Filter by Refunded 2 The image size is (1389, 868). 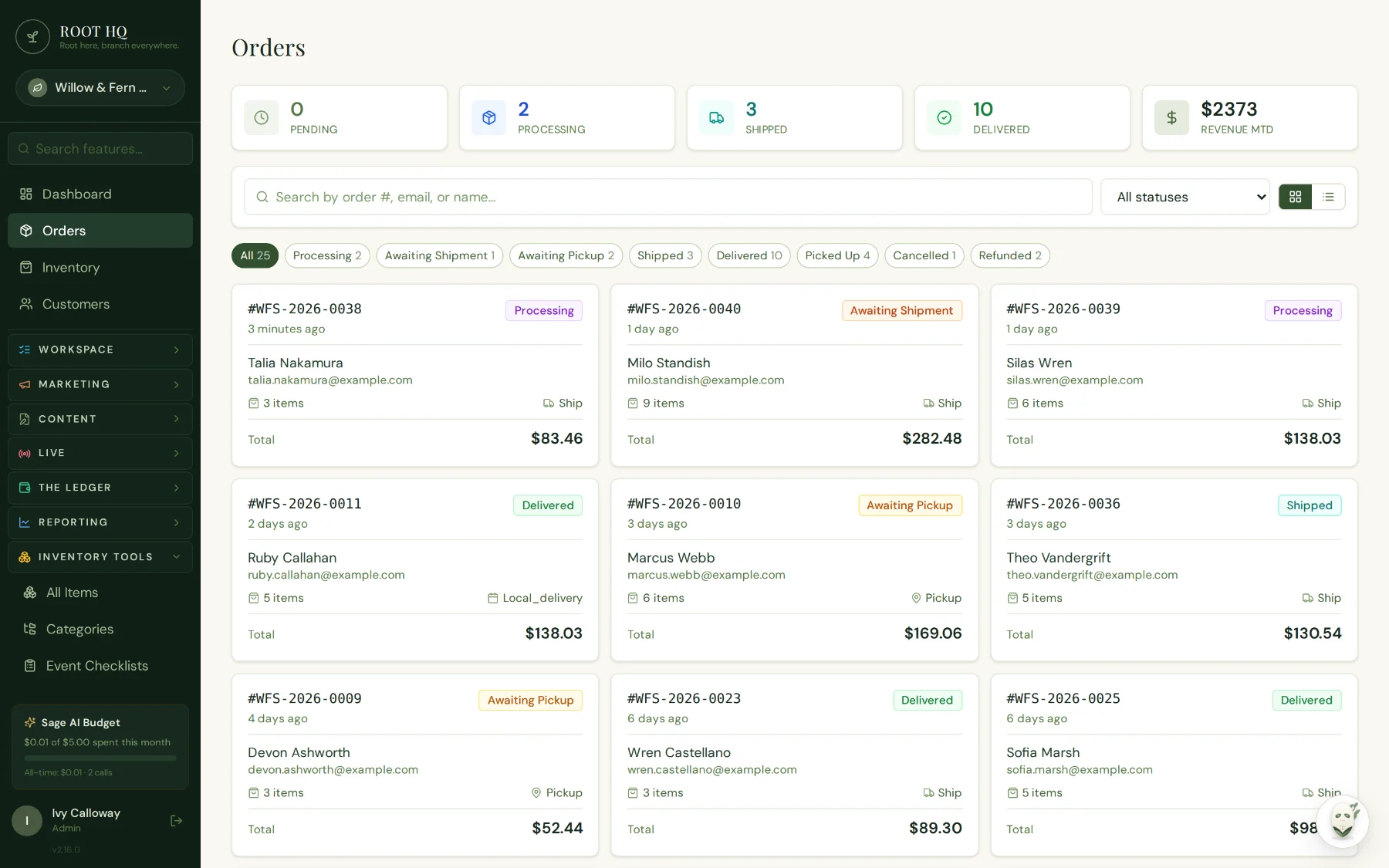pyautogui.click(x=1010, y=256)
